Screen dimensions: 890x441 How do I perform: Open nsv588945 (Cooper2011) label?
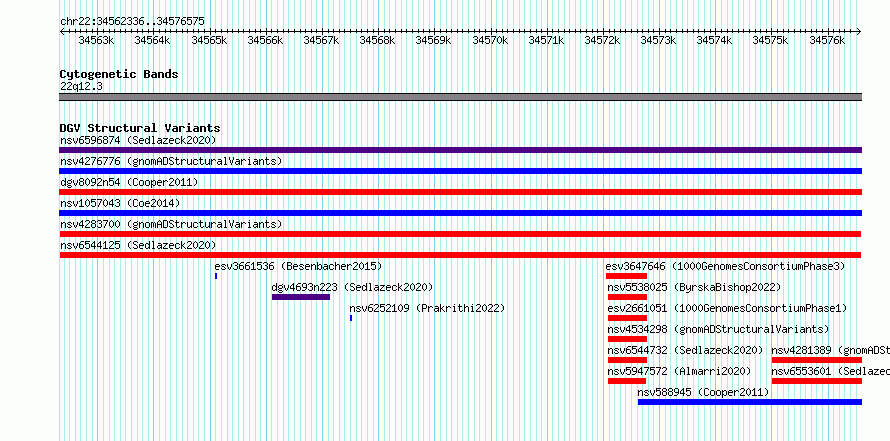(703, 392)
